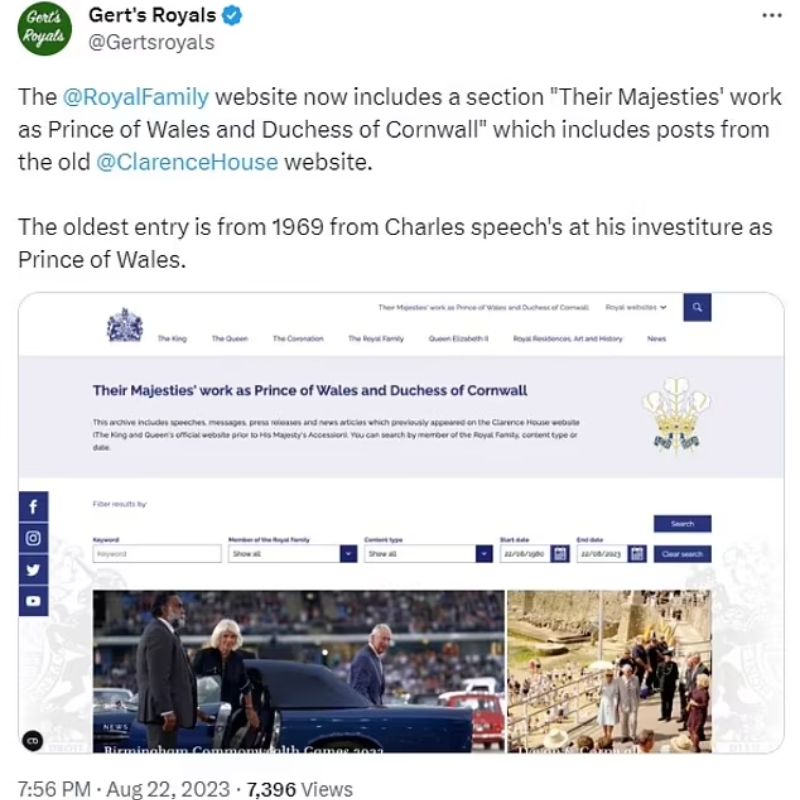Click the YouTube sidebar icon

click(33, 600)
